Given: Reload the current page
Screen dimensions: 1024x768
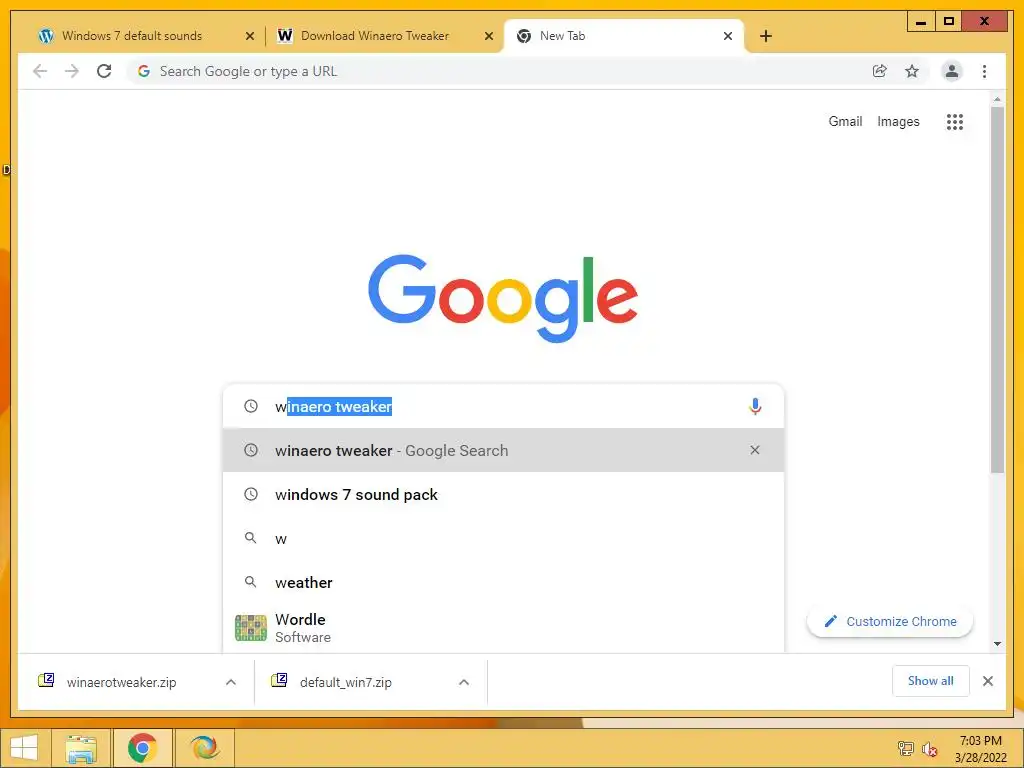Looking at the screenshot, I should 104,71.
